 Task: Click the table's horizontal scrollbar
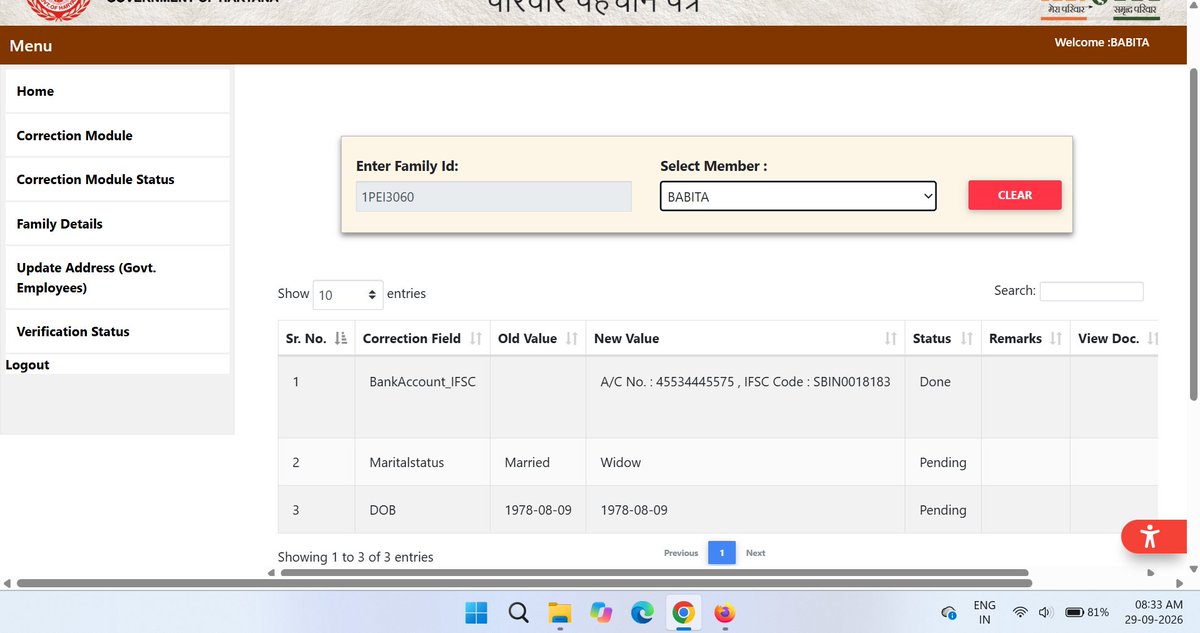coord(655,573)
